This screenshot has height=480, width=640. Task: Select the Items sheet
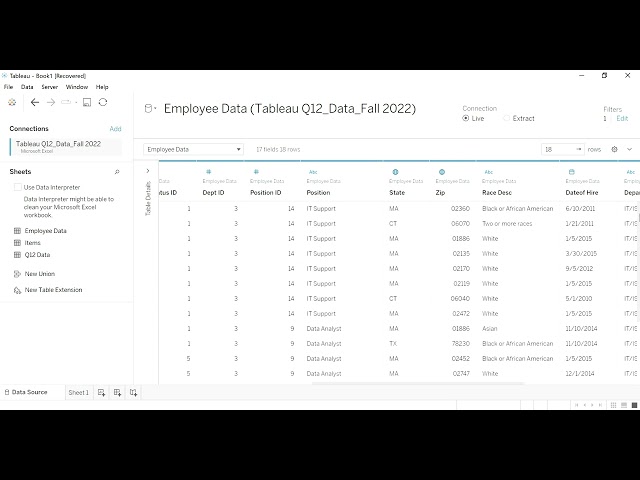tap(33, 243)
